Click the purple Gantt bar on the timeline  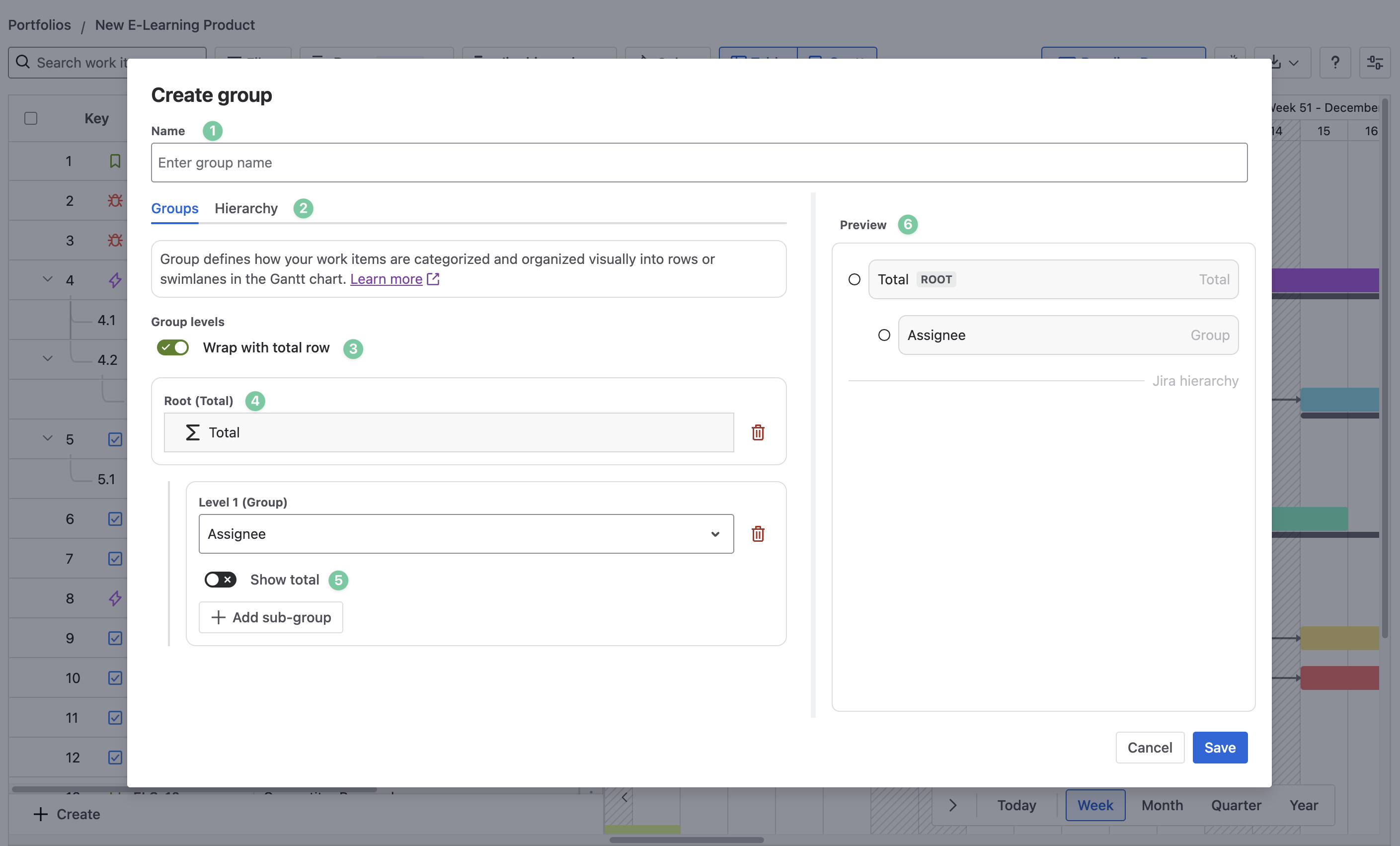point(1324,280)
